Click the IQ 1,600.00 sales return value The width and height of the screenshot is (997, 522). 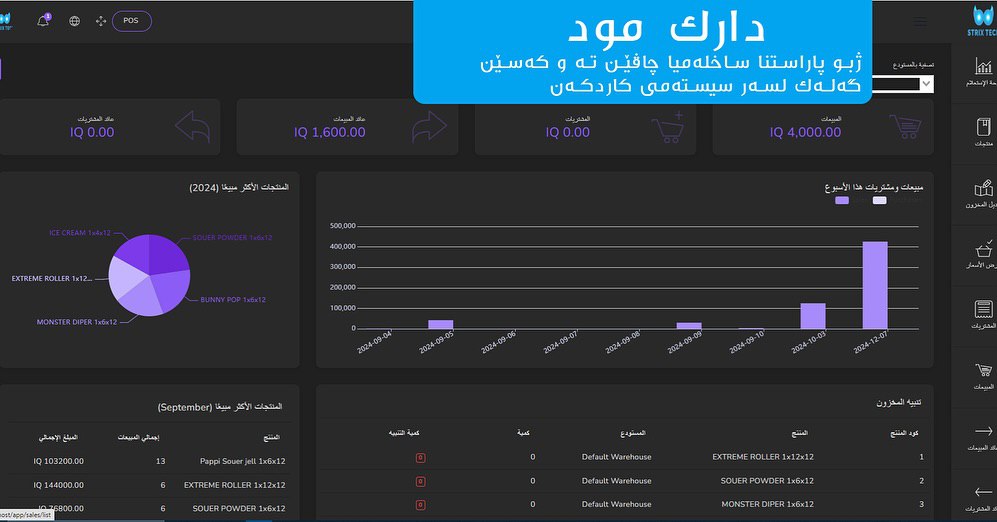point(329,132)
